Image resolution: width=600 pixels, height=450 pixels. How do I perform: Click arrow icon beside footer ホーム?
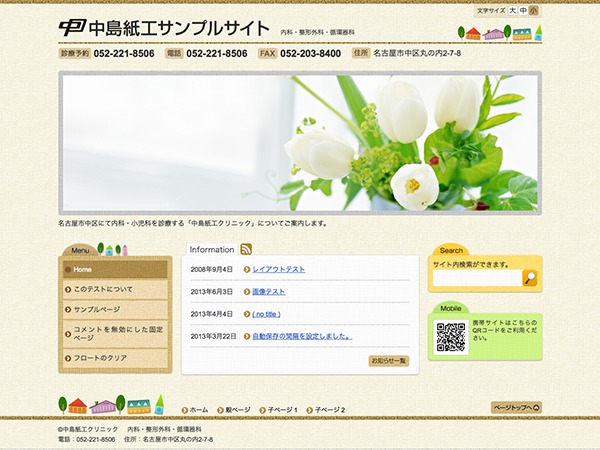(x=185, y=410)
